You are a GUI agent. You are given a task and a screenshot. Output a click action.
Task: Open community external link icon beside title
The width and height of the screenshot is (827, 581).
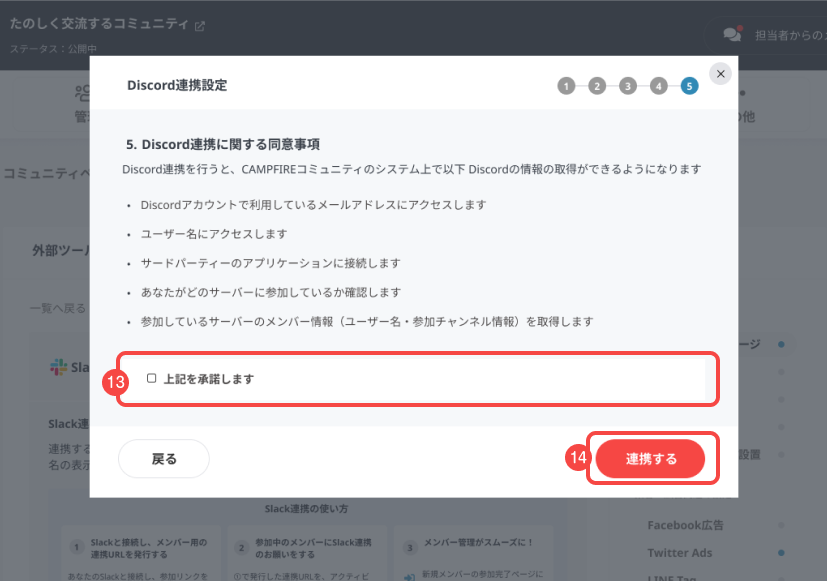[x=199, y=26]
